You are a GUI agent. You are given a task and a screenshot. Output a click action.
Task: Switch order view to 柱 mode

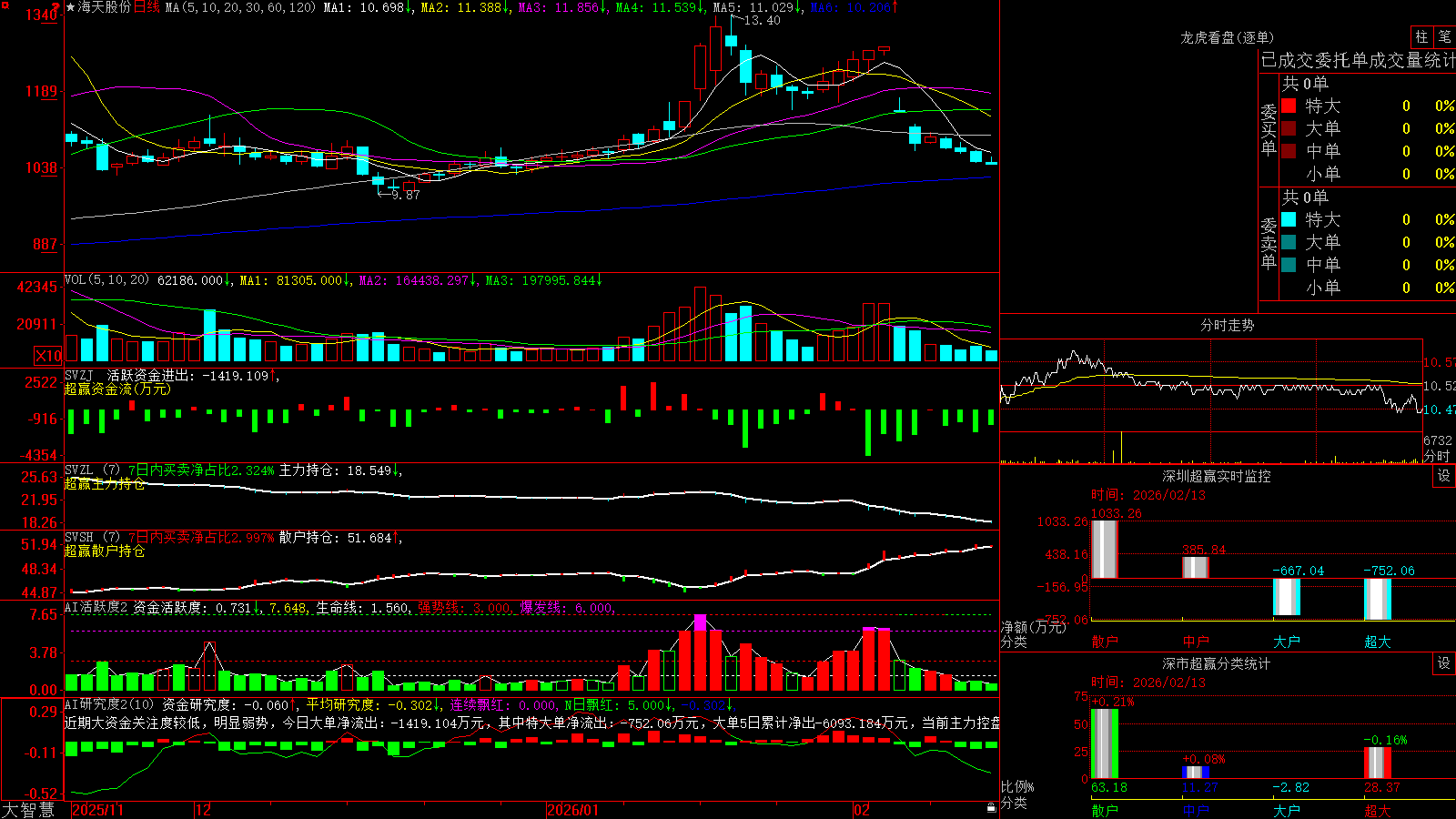point(1421,36)
